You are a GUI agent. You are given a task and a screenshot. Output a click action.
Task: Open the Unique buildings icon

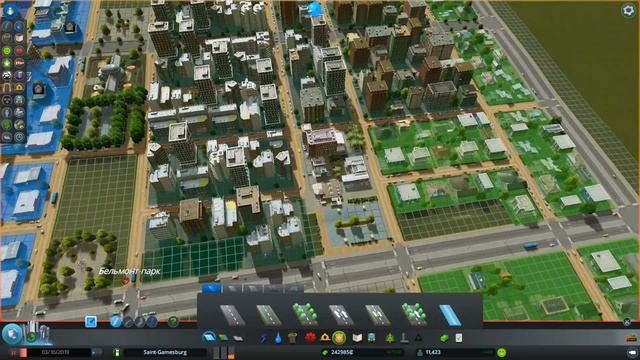pyautogui.click(x=404, y=338)
